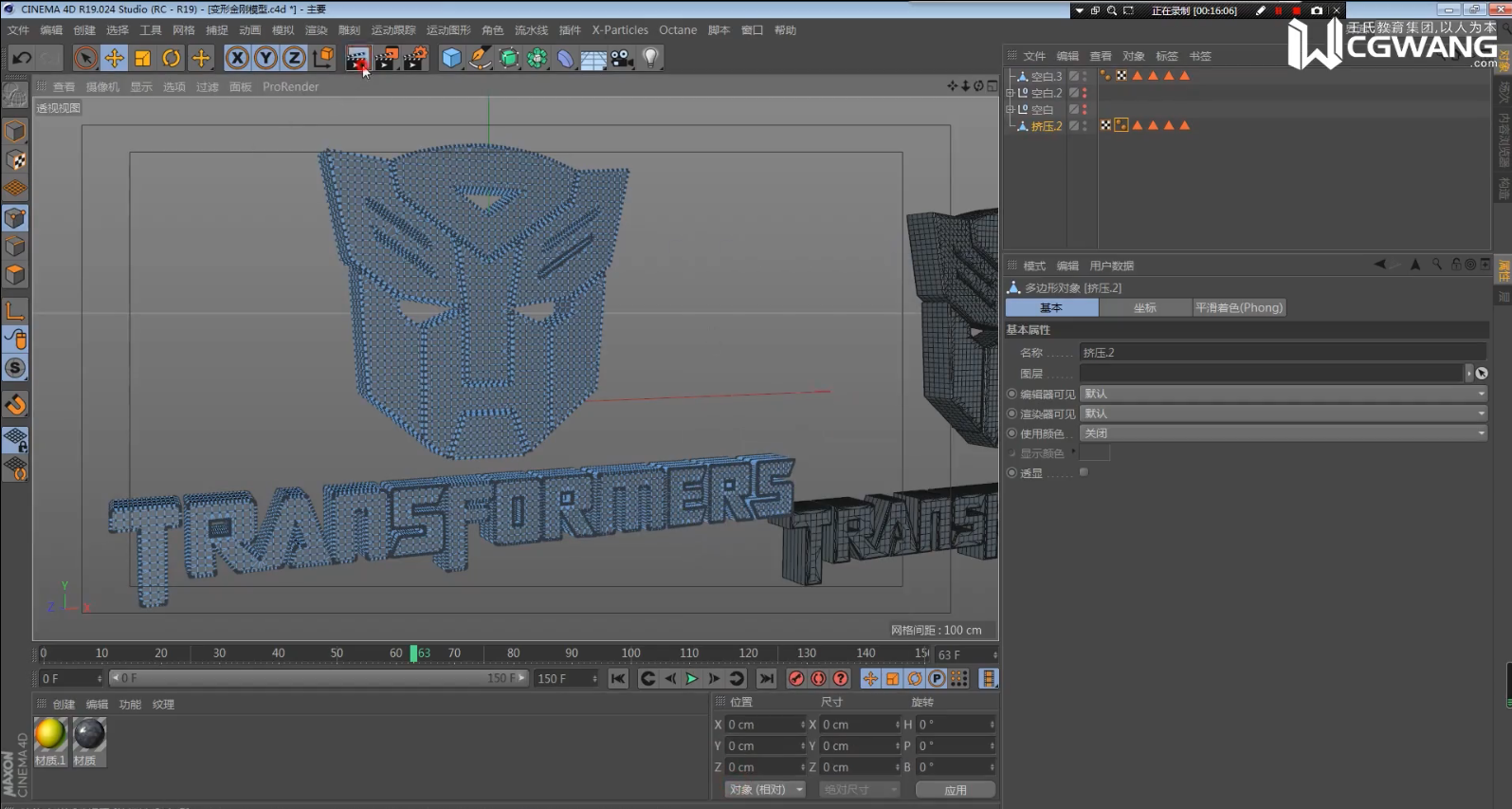Select Polygons mode in left sidebar
The width and height of the screenshot is (1512, 809).
(x=15, y=275)
